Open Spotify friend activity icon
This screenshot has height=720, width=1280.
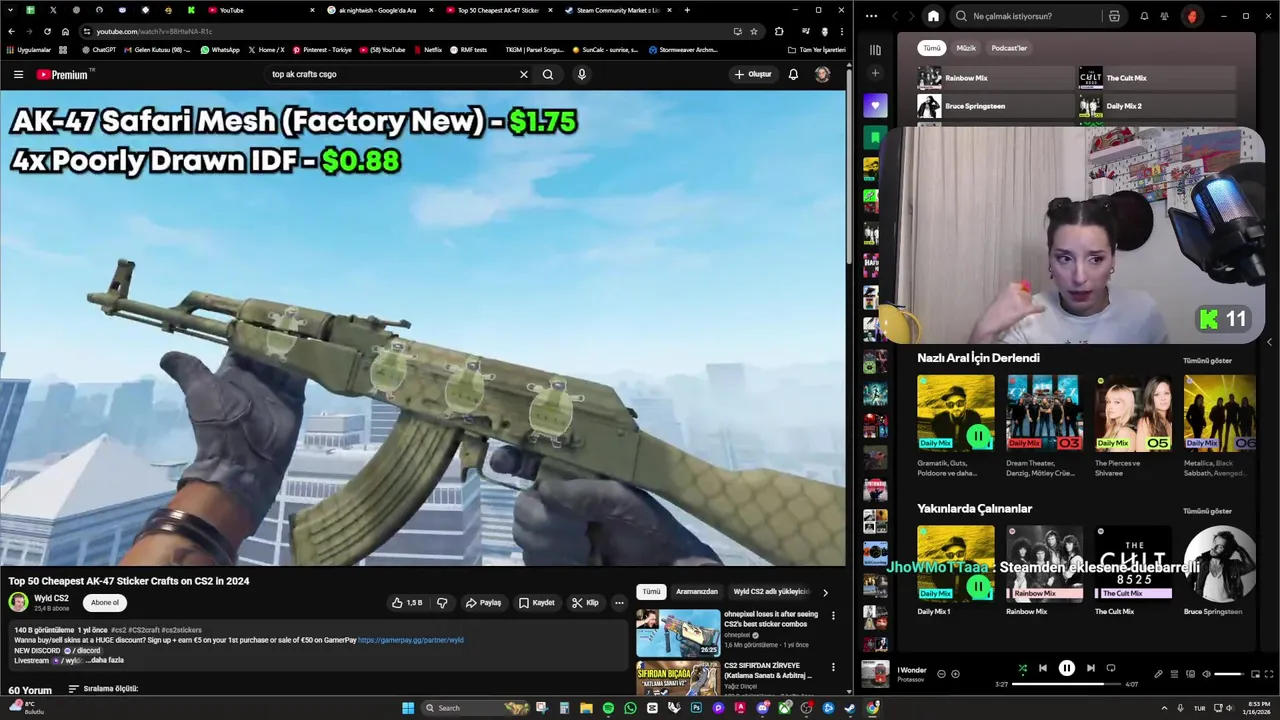[x=1164, y=16]
